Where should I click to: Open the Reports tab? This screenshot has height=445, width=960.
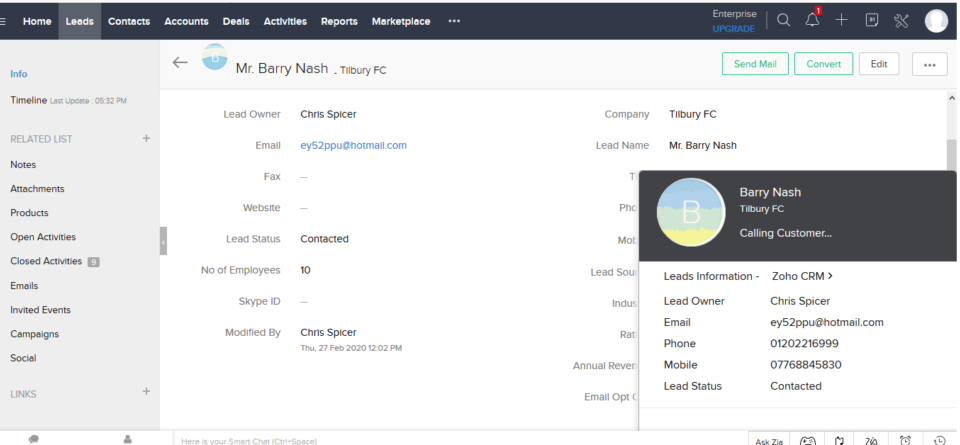coord(339,21)
